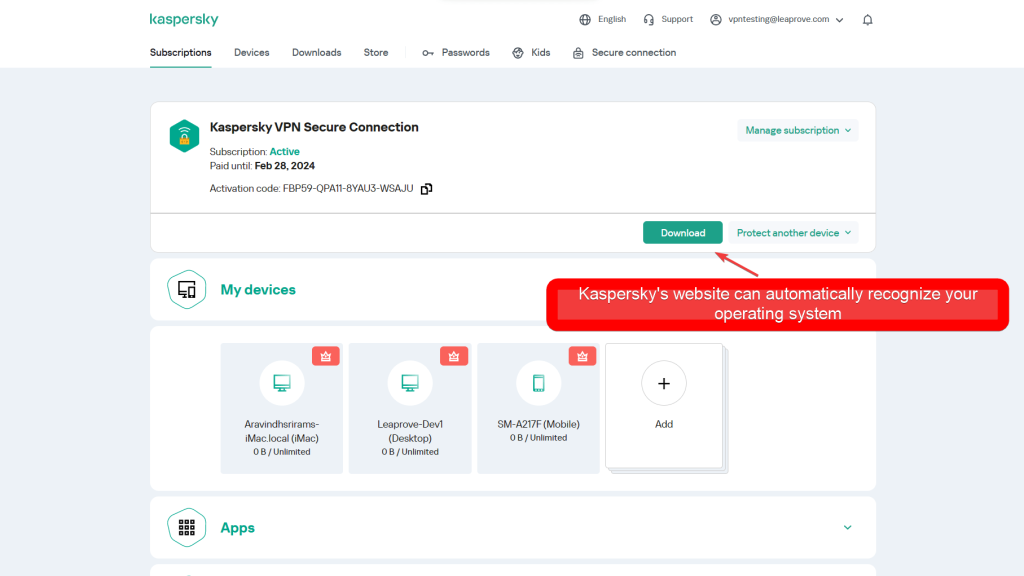Open the Kids tab label

pyautogui.click(x=541, y=53)
